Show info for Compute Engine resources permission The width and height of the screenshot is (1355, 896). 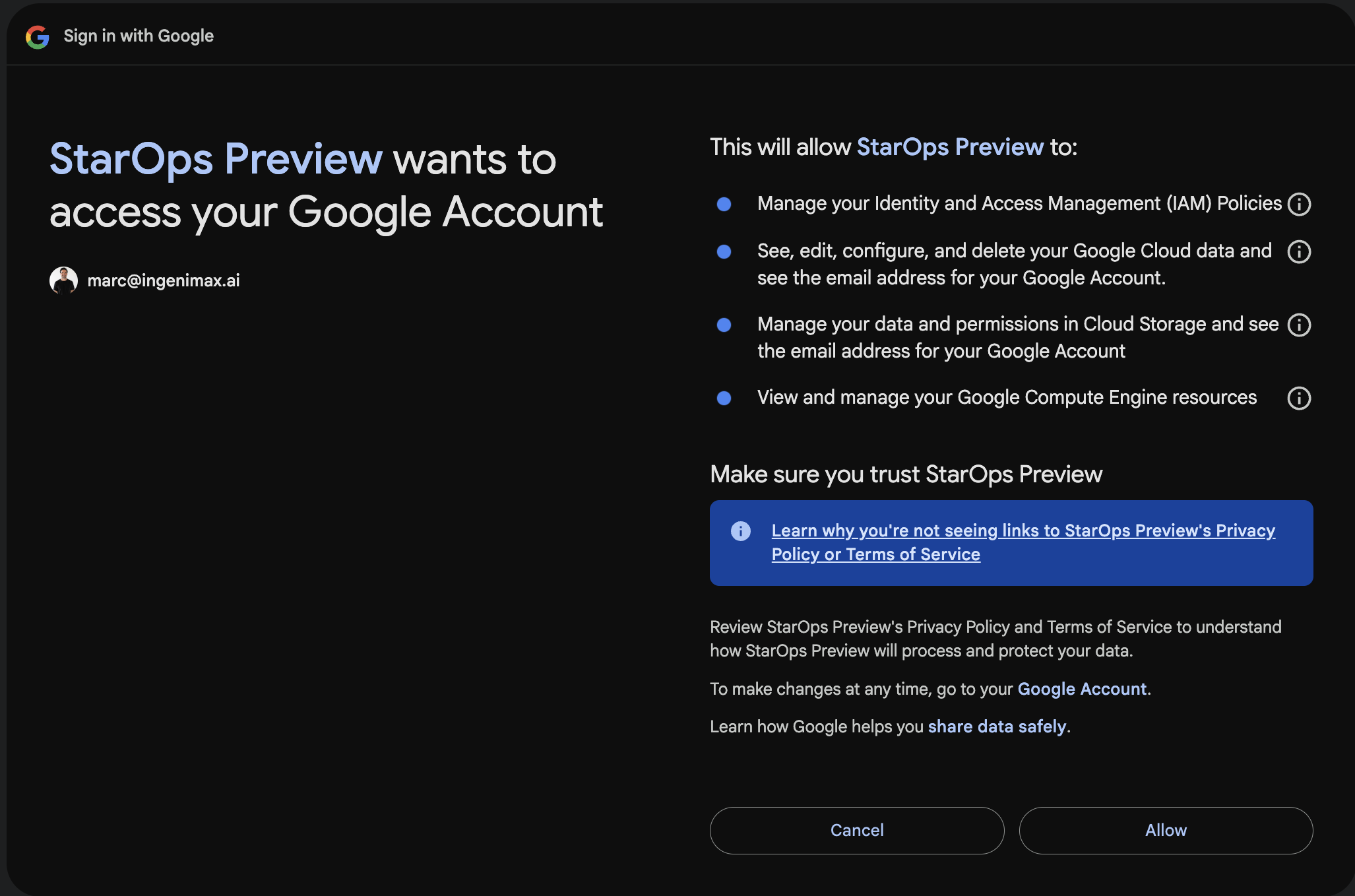1299,398
